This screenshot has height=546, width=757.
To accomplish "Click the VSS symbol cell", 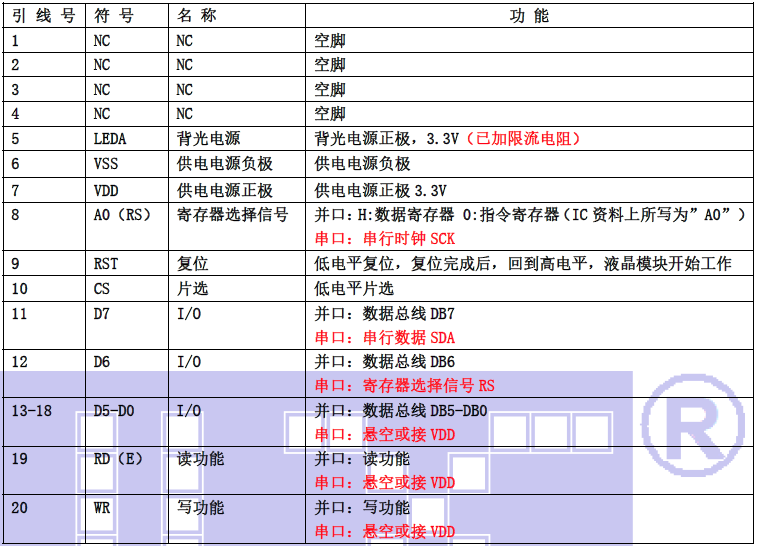I will (x=105, y=164).
